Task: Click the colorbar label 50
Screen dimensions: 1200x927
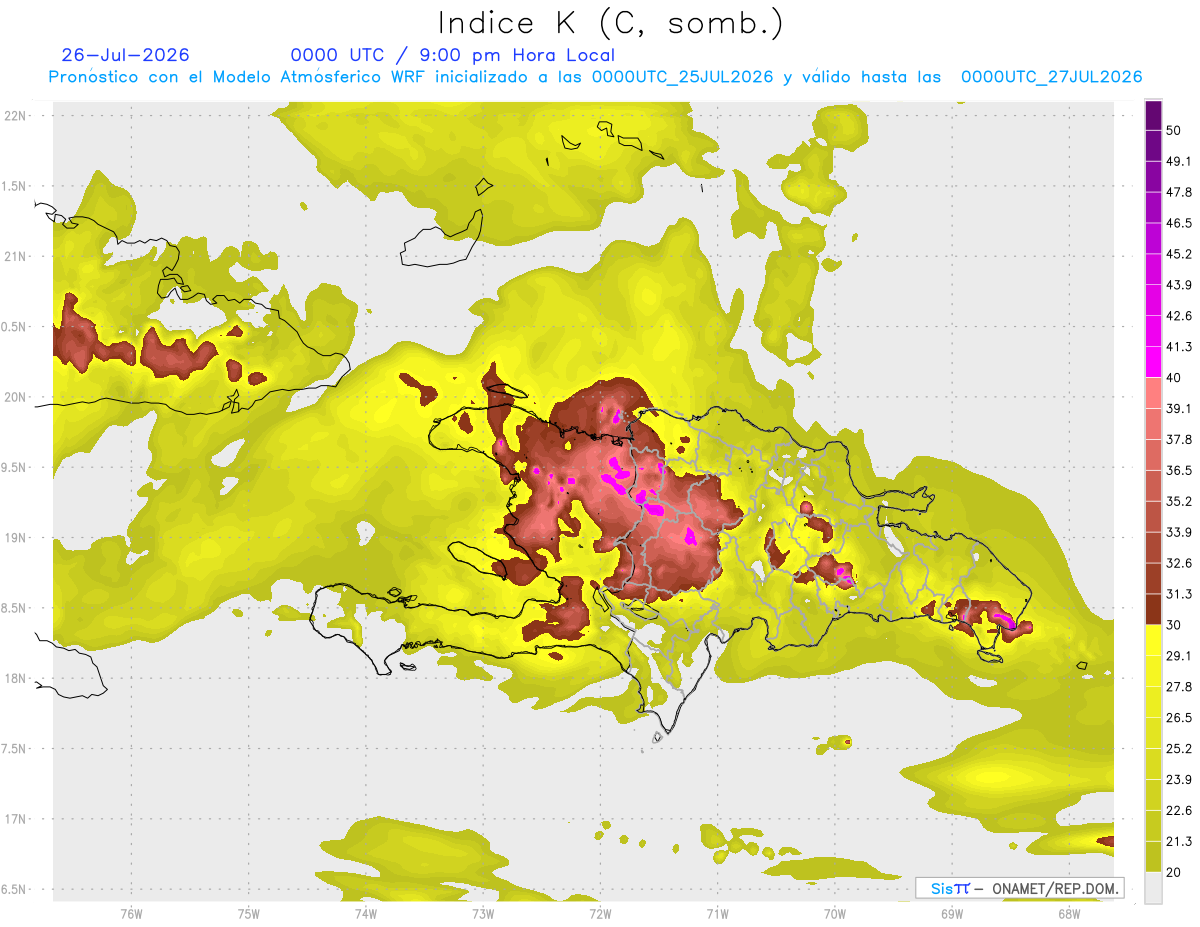Action: [1173, 131]
